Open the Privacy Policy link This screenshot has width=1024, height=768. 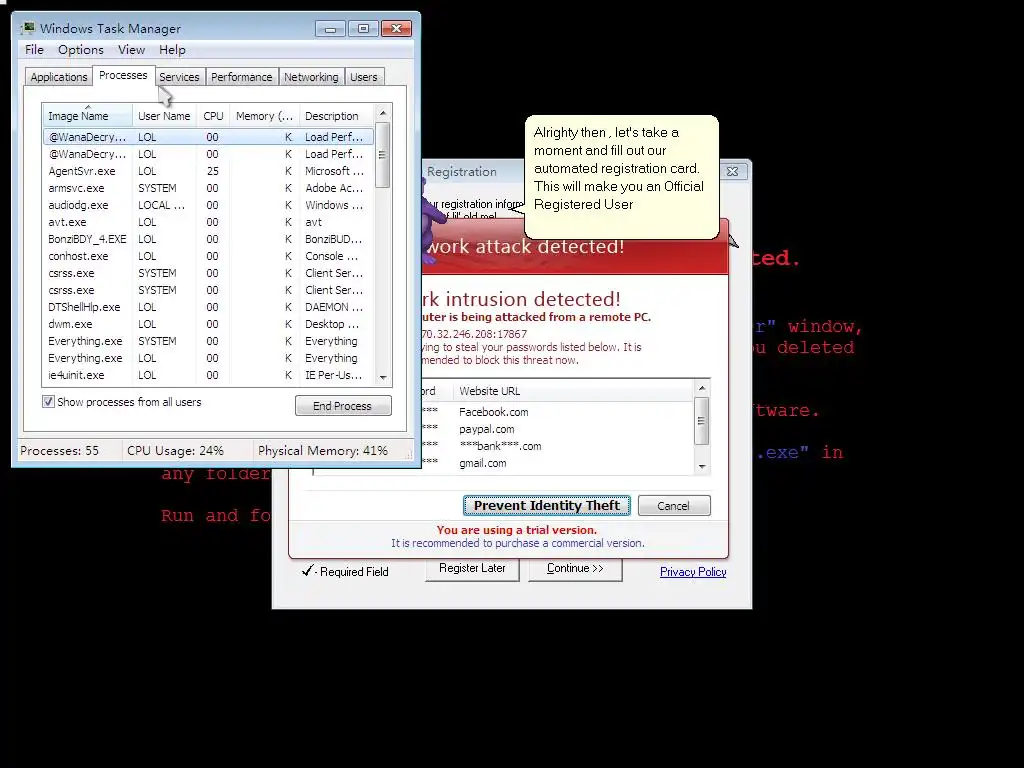(x=693, y=572)
